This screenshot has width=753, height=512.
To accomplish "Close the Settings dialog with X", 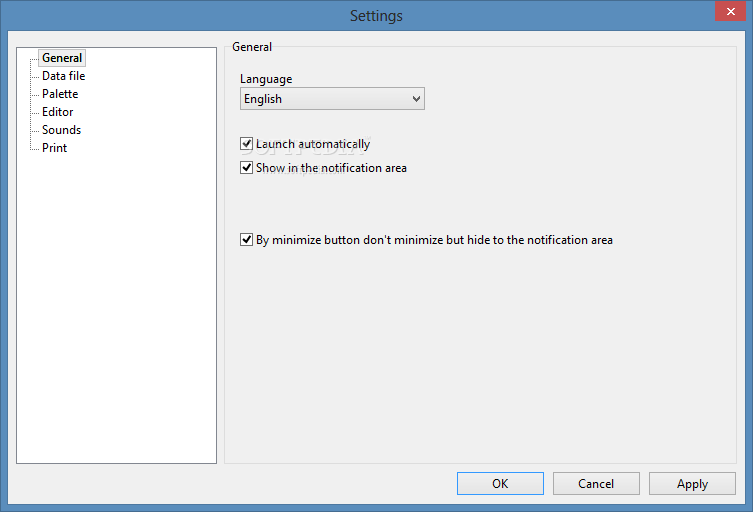I will coord(730,12).
